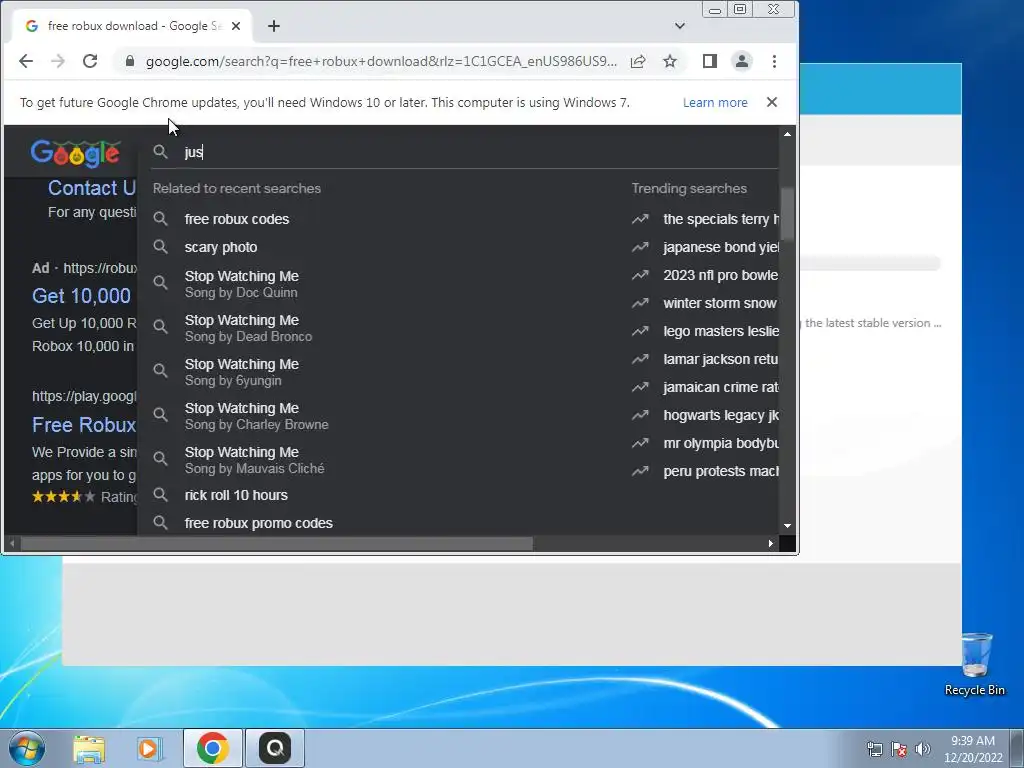Screen dimensions: 1024x768
Task: Open the Get 10,000 ad link
Action: click(82, 296)
